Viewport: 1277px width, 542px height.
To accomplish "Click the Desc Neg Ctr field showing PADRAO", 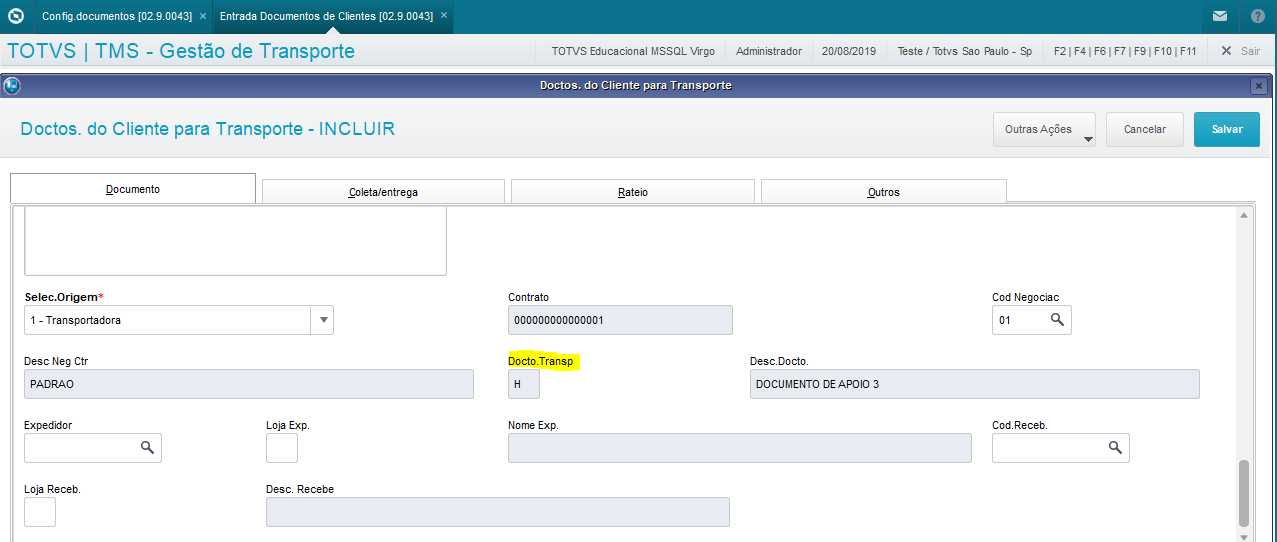I will click(x=249, y=384).
